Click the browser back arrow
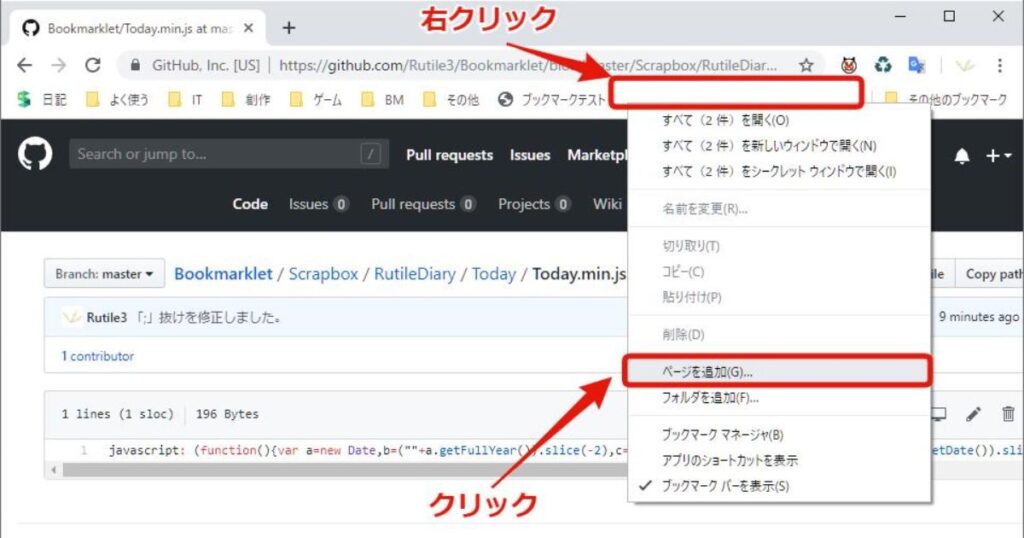 24,65
